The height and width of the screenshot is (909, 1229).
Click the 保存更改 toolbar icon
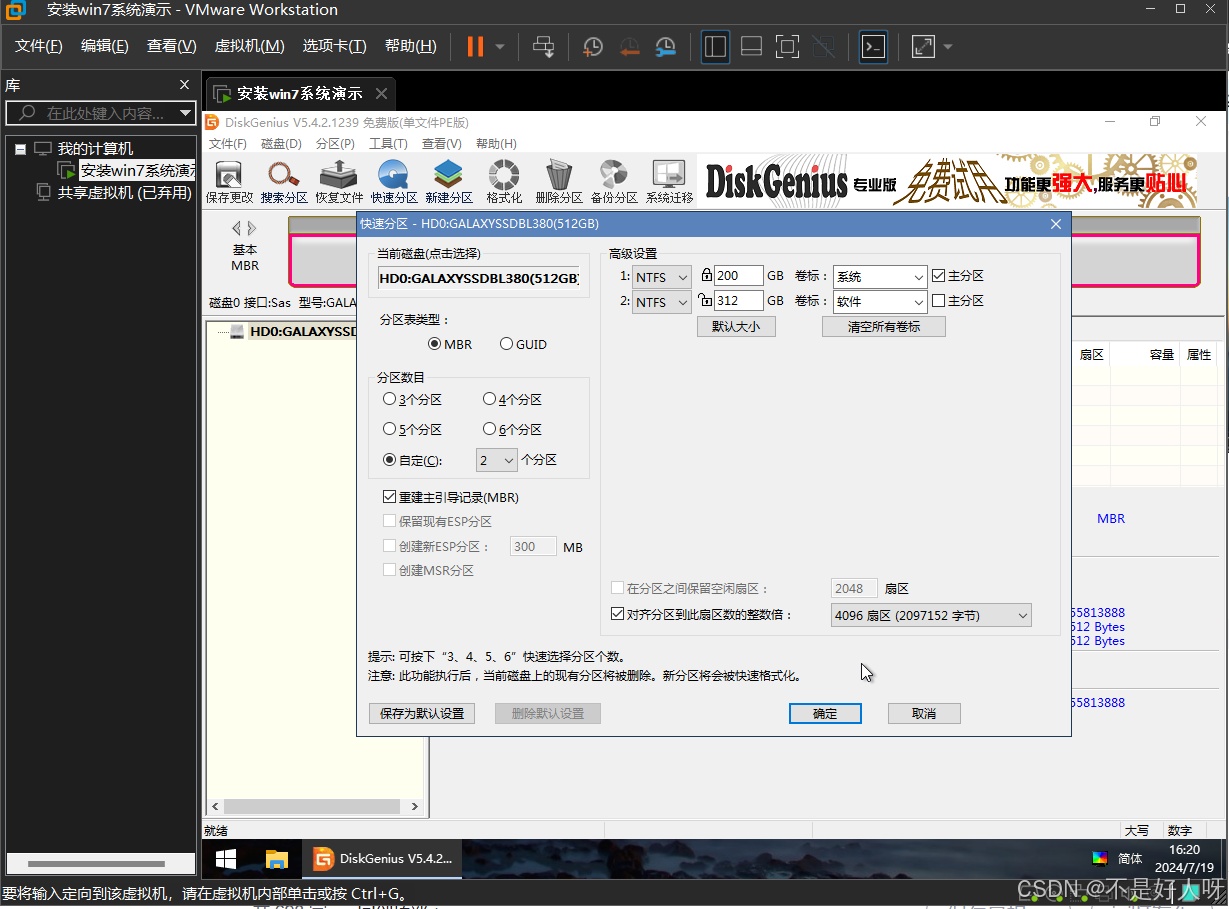coord(229,174)
